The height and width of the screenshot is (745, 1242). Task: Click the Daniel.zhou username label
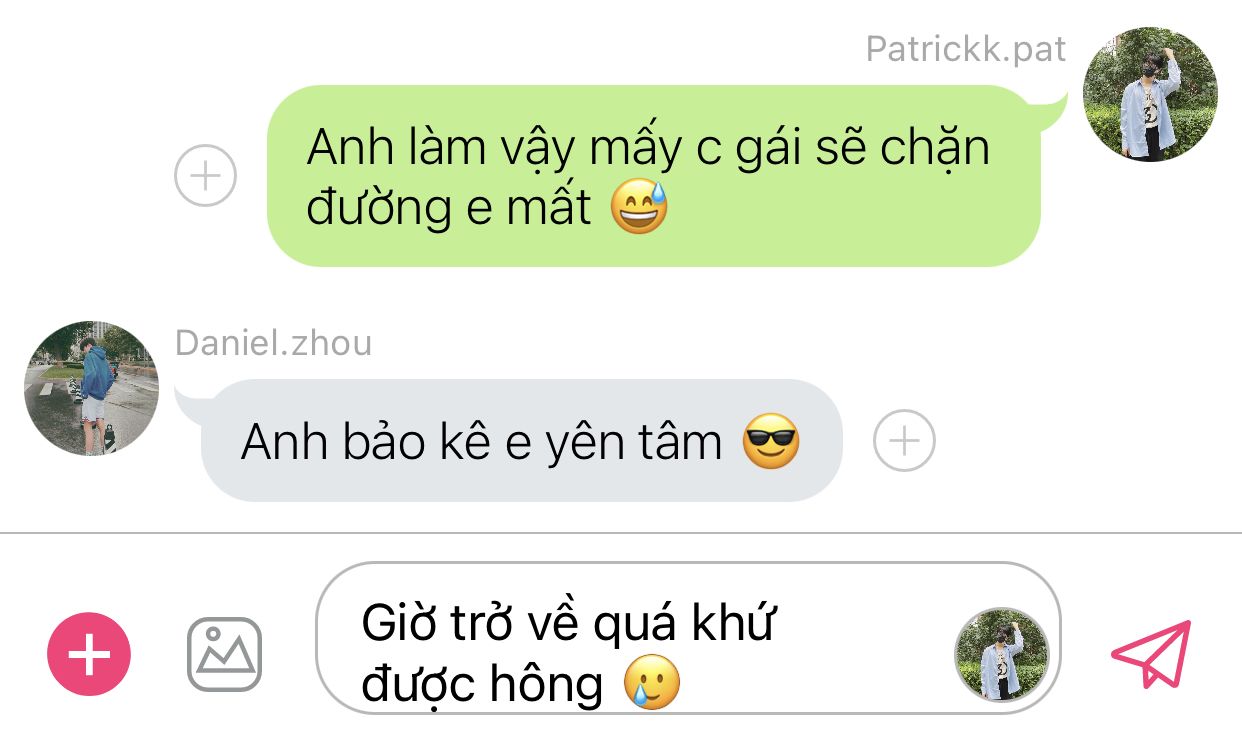273,343
